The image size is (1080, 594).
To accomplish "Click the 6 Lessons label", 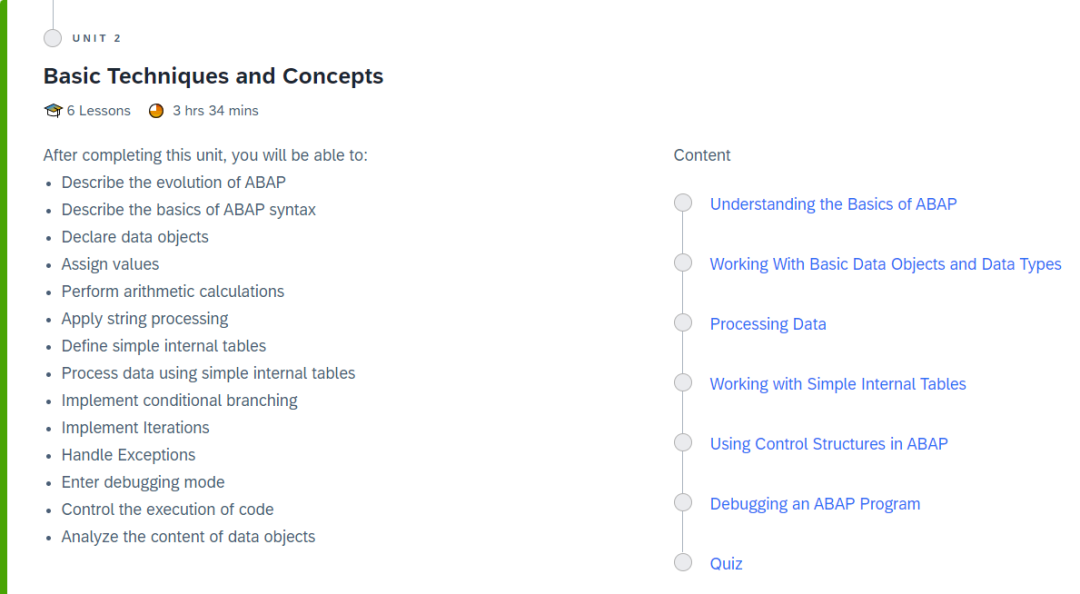I will click(98, 110).
